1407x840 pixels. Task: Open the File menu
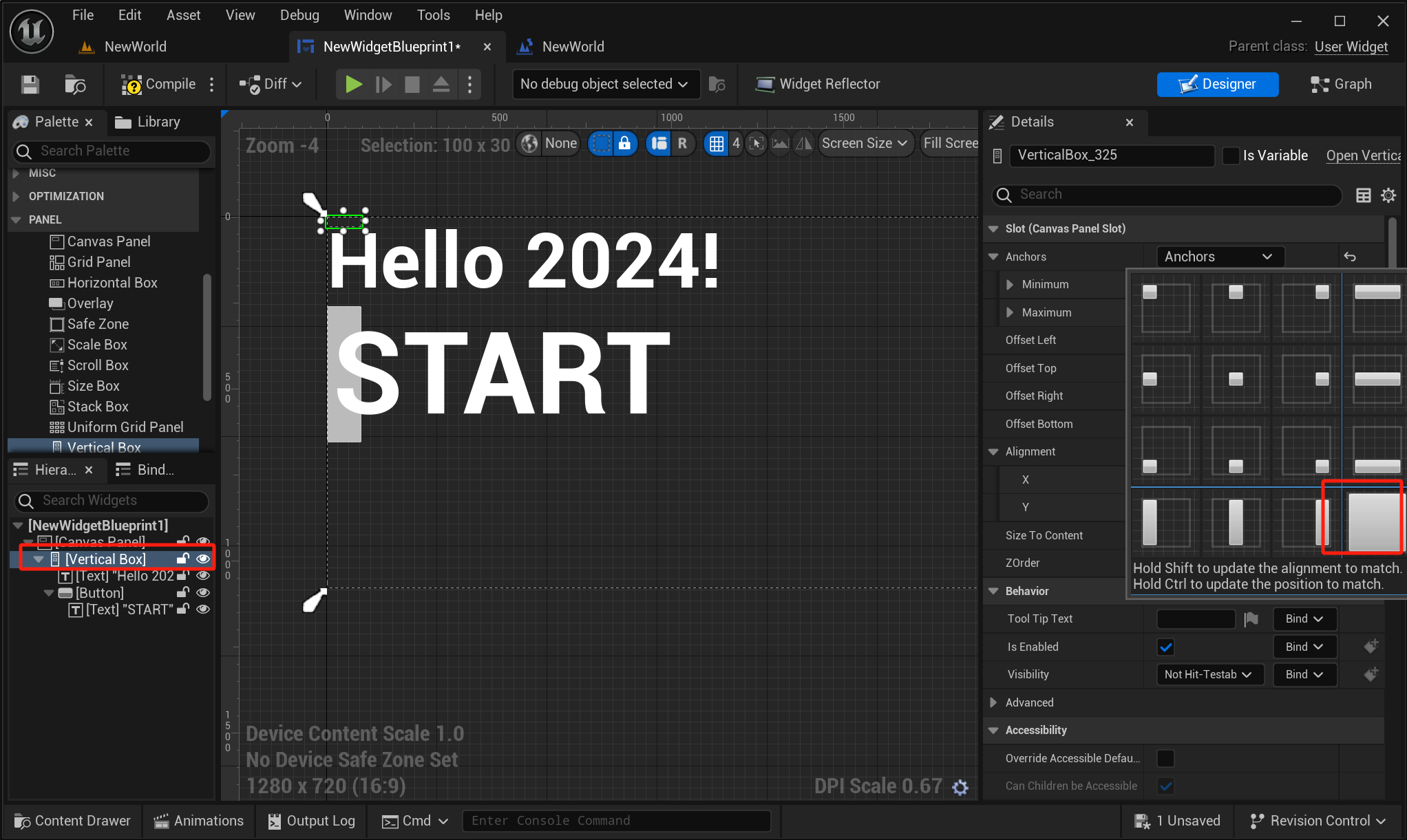(83, 15)
